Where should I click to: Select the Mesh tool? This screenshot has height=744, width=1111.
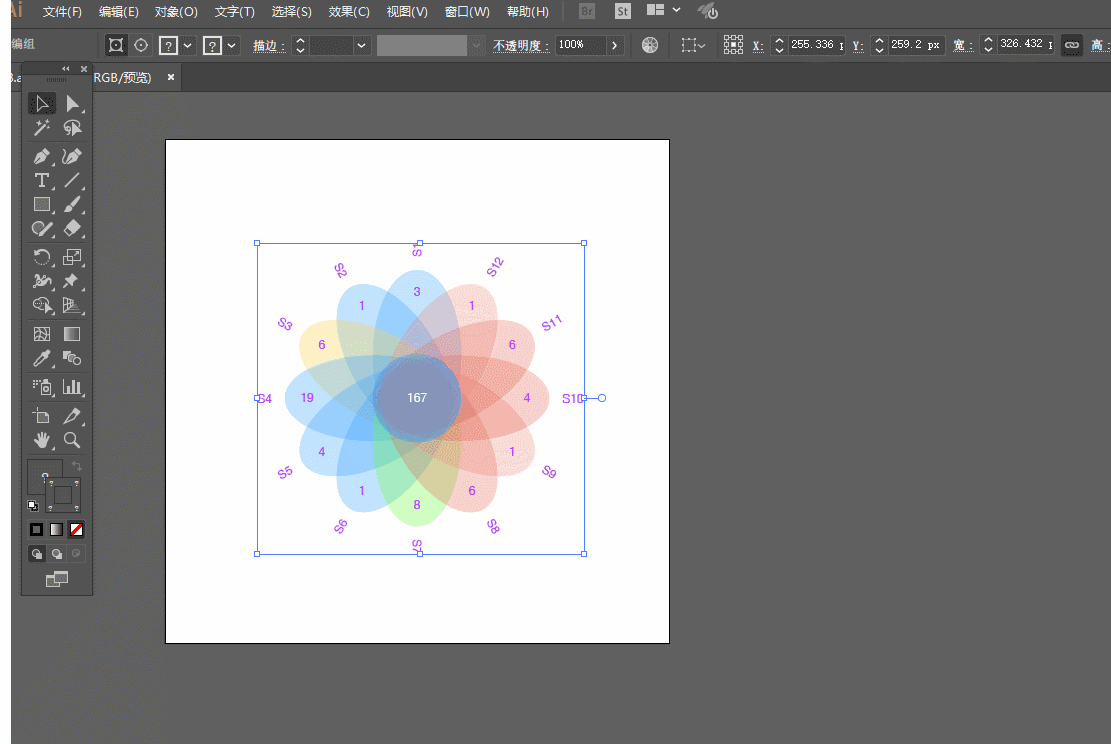[x=42, y=334]
